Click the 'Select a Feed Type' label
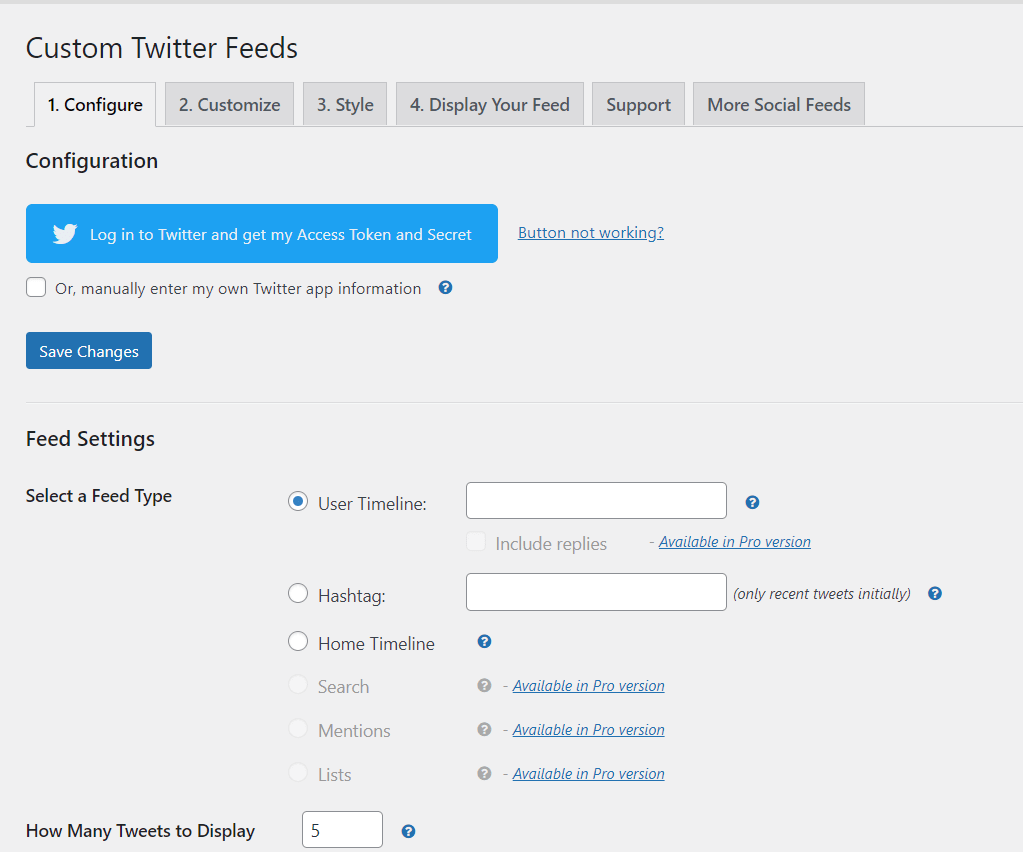This screenshot has width=1023, height=852. point(99,496)
